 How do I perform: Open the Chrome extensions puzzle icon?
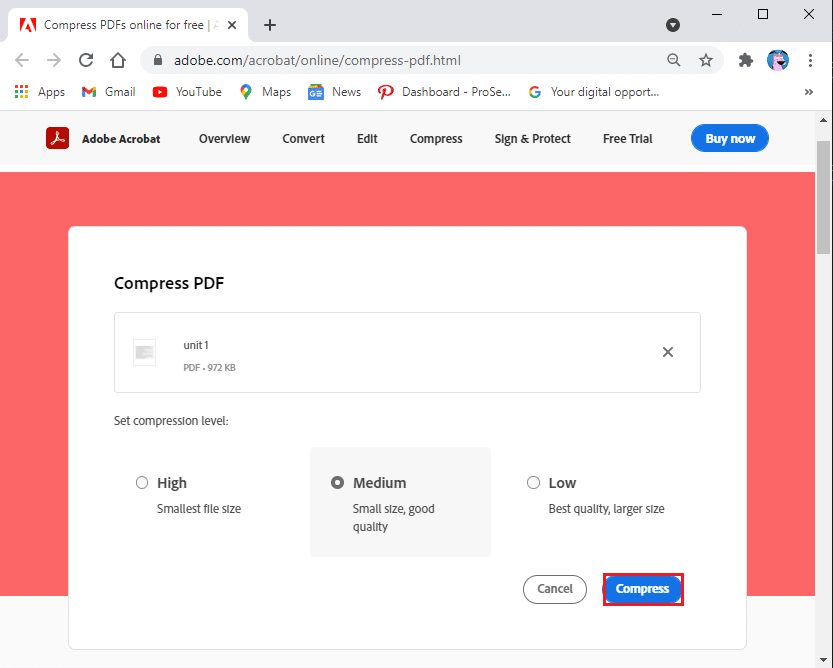[745, 60]
